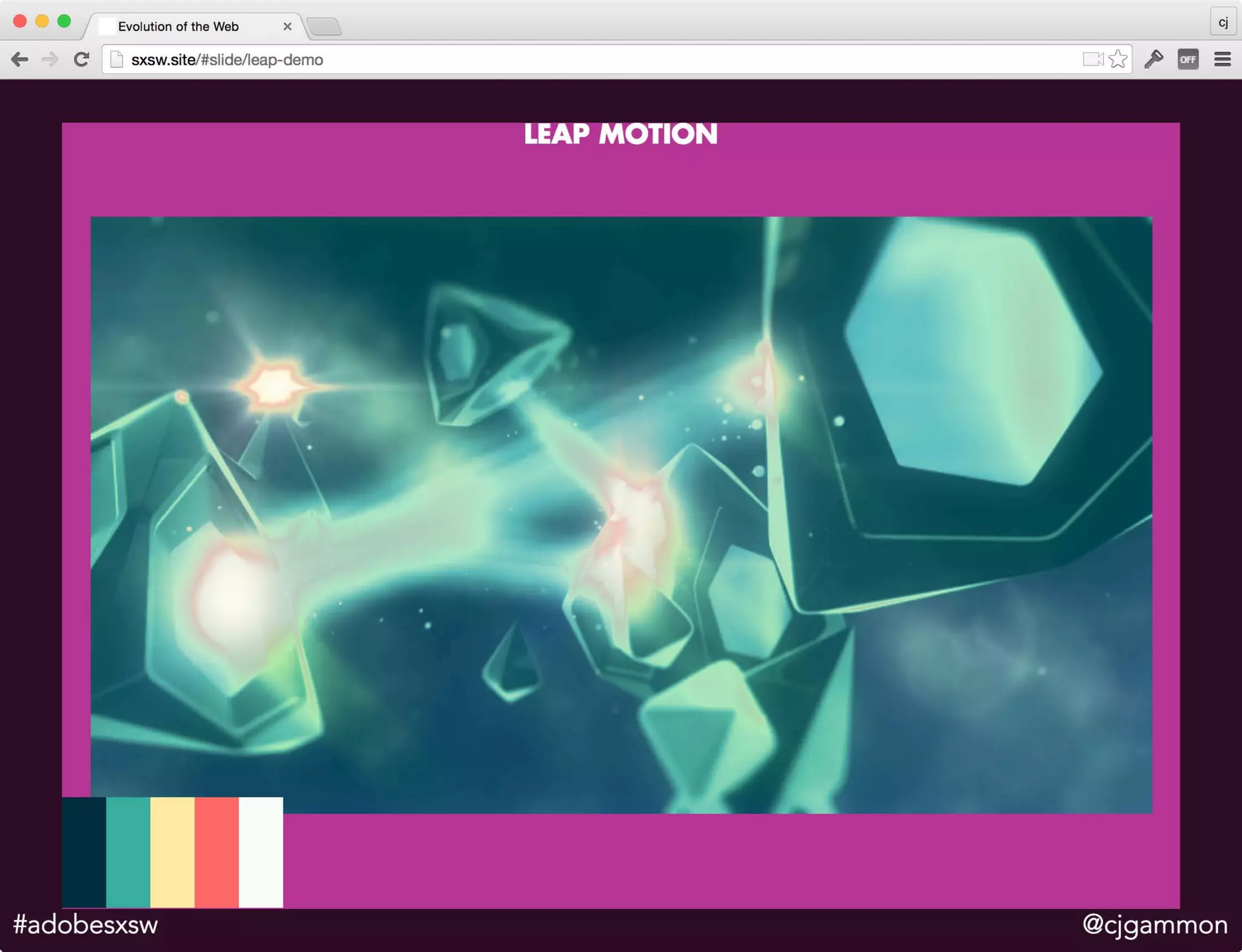1242x952 pixels.
Task: Click the page icon beside URL
Action: coord(116,59)
